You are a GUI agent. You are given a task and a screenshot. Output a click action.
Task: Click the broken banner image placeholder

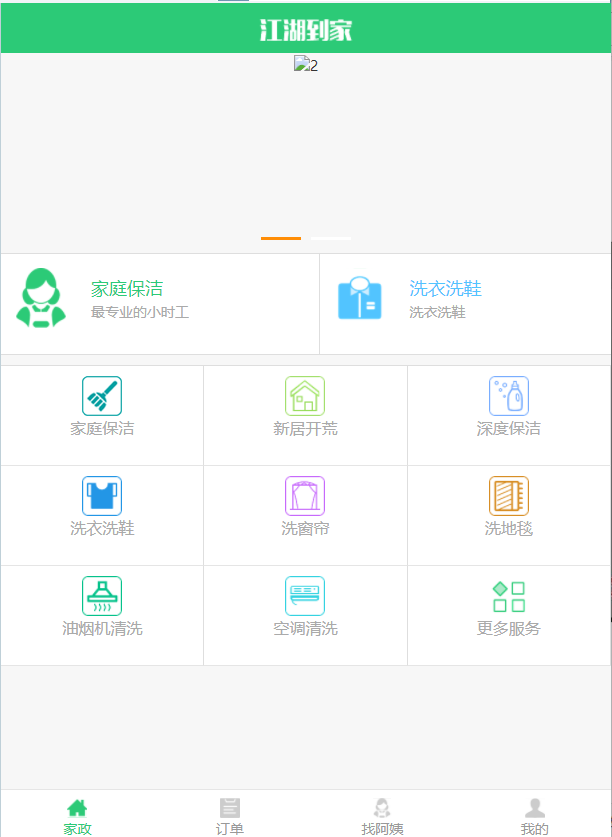point(305,66)
